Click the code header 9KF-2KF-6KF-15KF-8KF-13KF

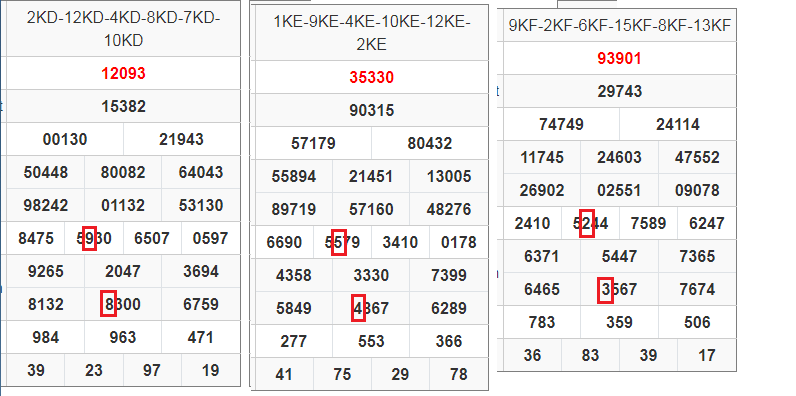pyautogui.click(x=619, y=25)
